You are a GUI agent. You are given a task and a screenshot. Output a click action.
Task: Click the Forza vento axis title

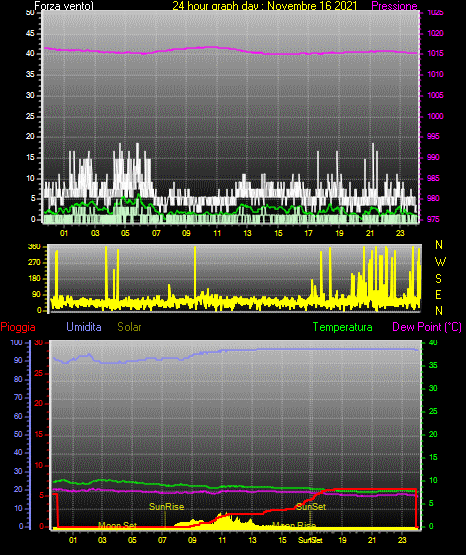coord(64,6)
